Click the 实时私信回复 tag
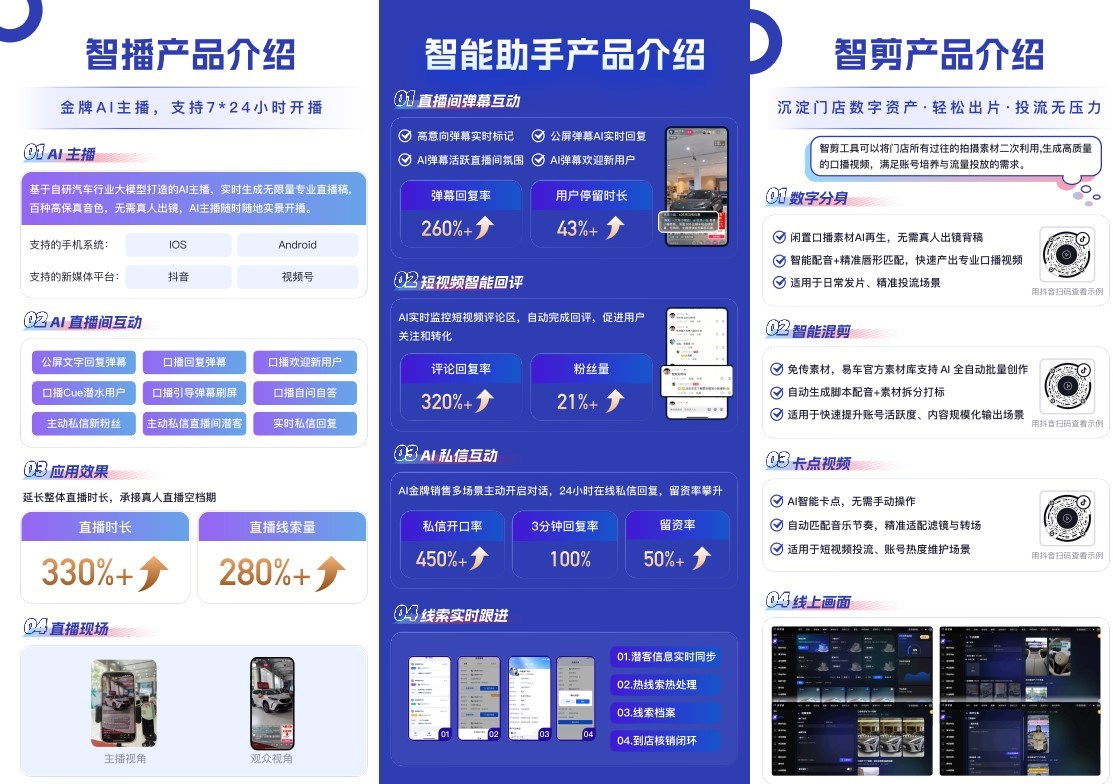Image resolution: width=1113 pixels, height=784 pixels. point(305,423)
